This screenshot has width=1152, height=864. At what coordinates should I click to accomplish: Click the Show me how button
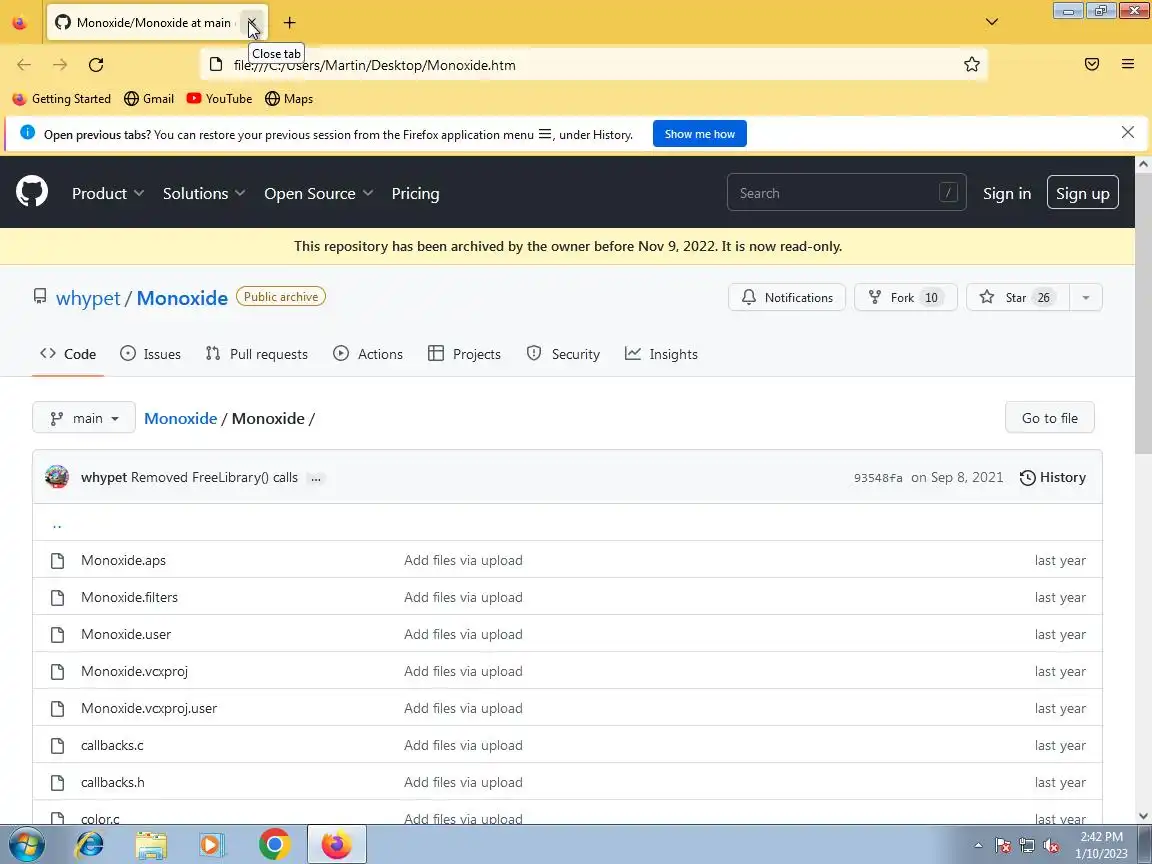(x=699, y=134)
